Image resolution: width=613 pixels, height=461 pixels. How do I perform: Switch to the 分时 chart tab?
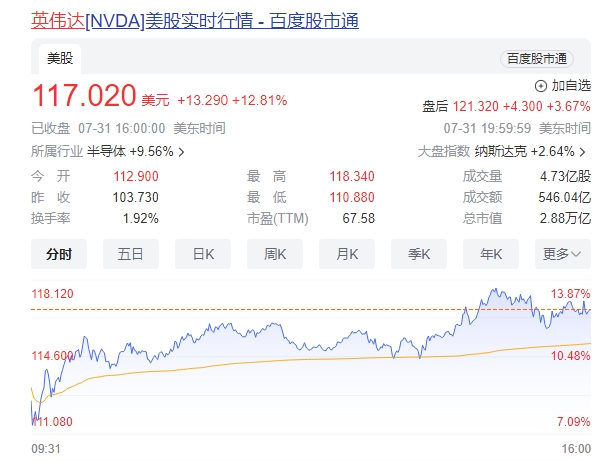tap(59, 254)
